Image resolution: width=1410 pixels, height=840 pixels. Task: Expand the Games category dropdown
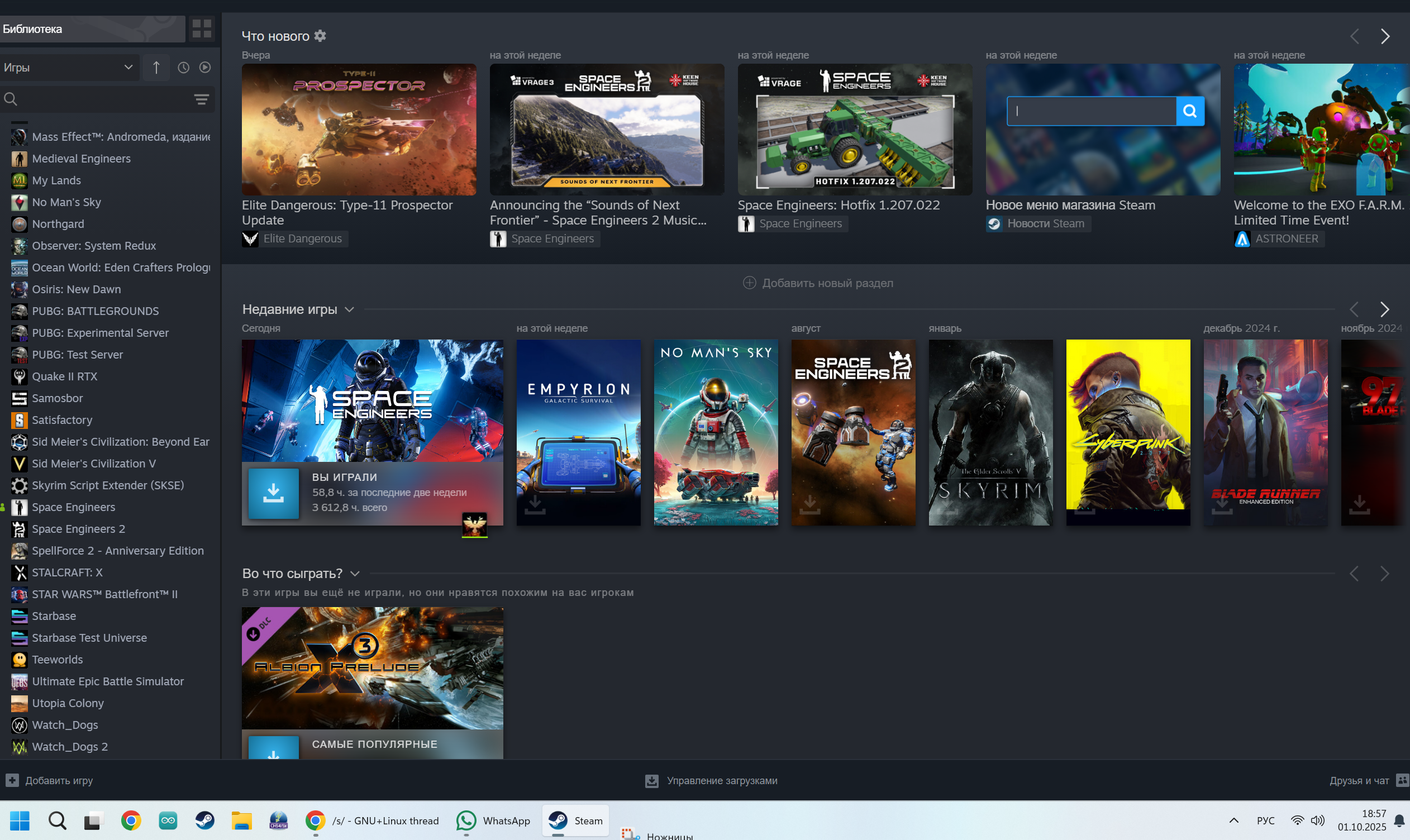pyautogui.click(x=69, y=68)
